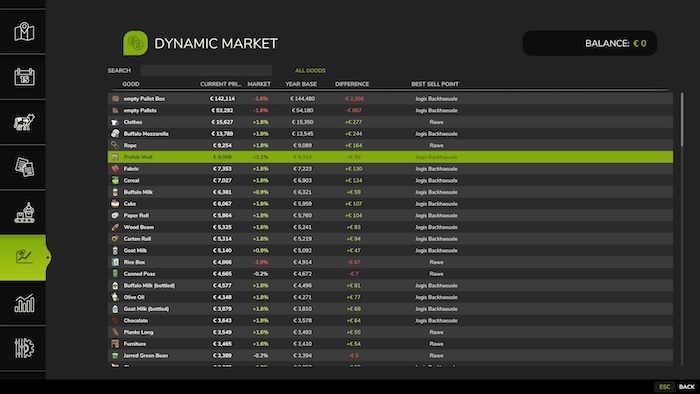
Task: Click the empty Pallet Box item icon
Action: (x=115, y=99)
